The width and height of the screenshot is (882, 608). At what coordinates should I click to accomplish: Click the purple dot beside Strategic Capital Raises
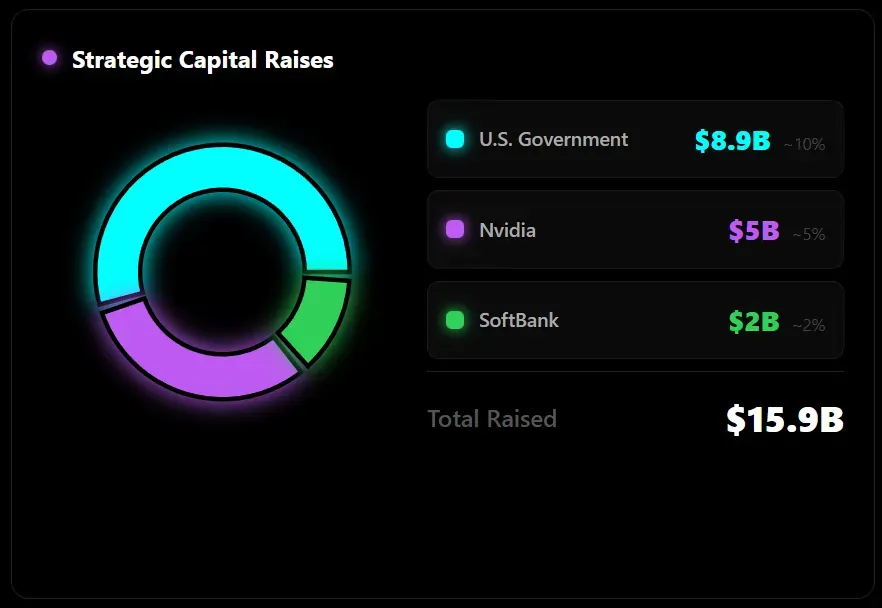pos(50,59)
